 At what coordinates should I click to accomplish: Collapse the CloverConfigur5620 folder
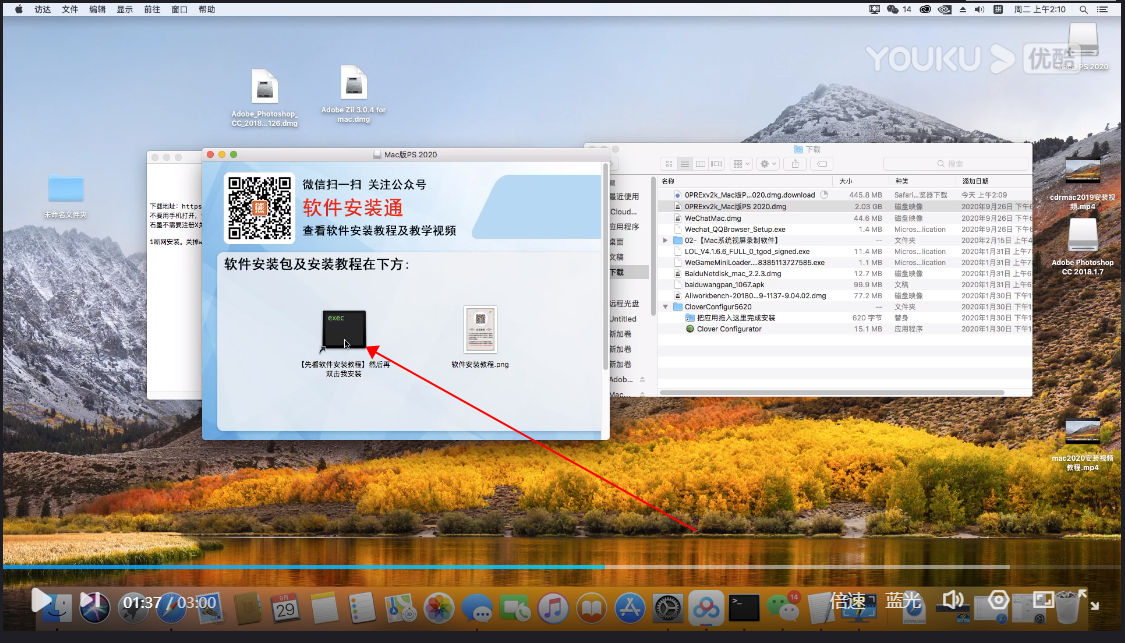[665, 307]
